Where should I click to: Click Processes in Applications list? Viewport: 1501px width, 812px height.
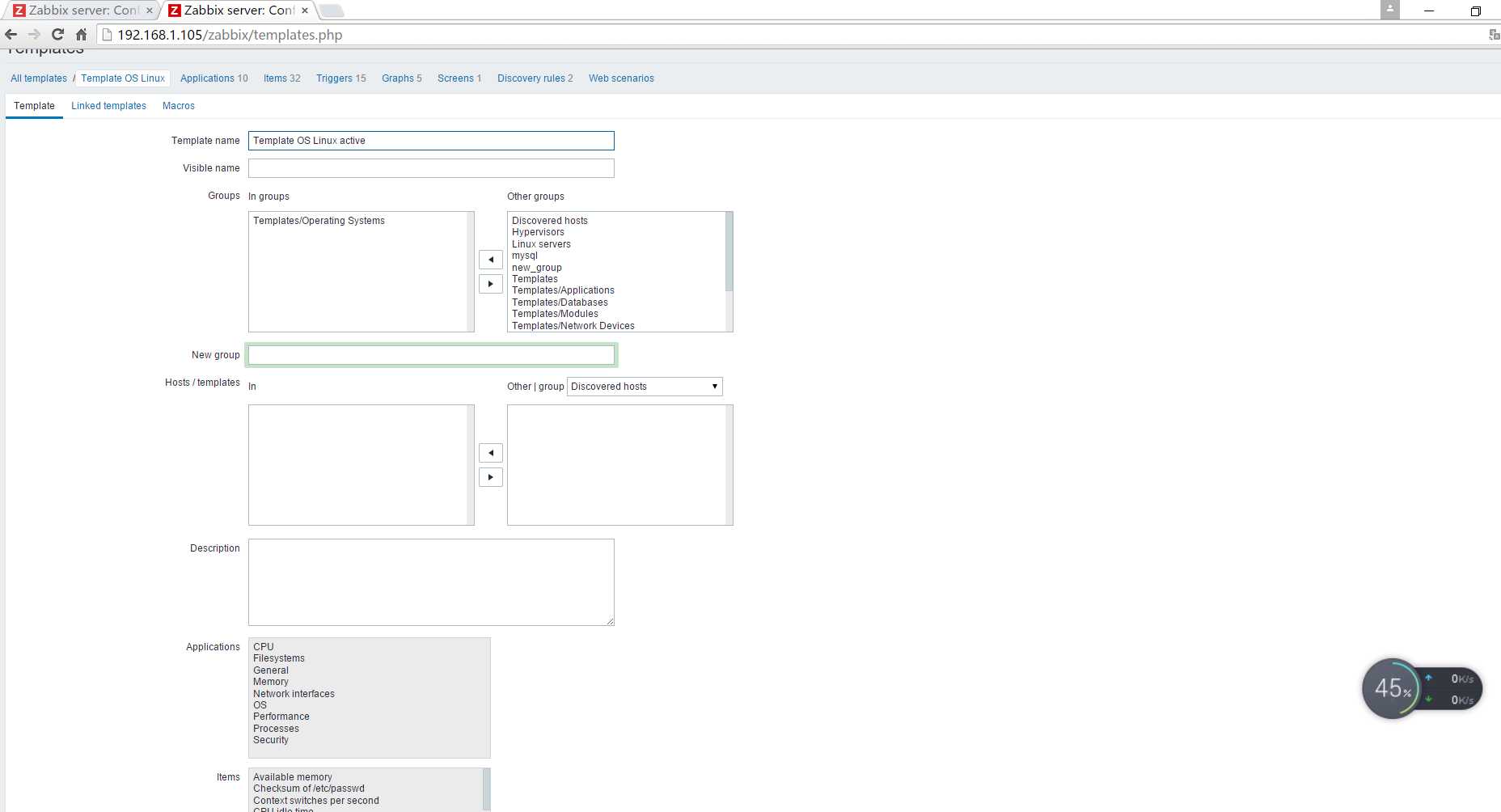[276, 729]
